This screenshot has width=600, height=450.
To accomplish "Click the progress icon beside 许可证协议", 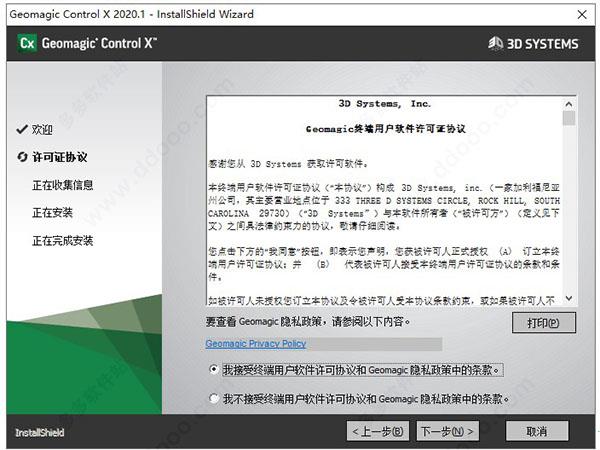I will [22, 157].
